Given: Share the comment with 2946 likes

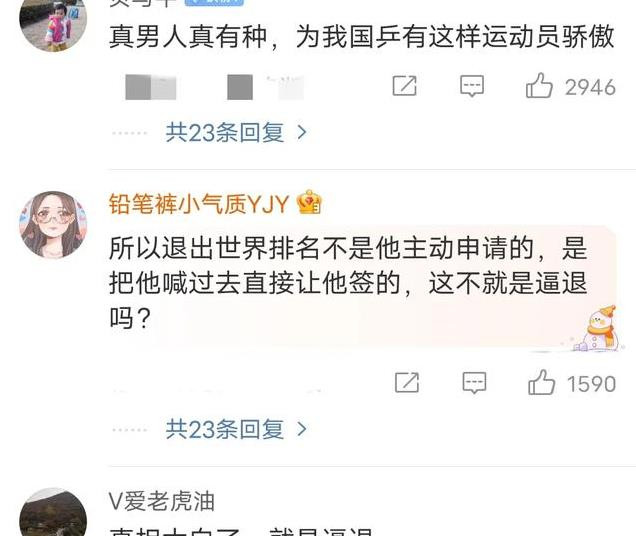Looking at the screenshot, I should coord(404,86).
